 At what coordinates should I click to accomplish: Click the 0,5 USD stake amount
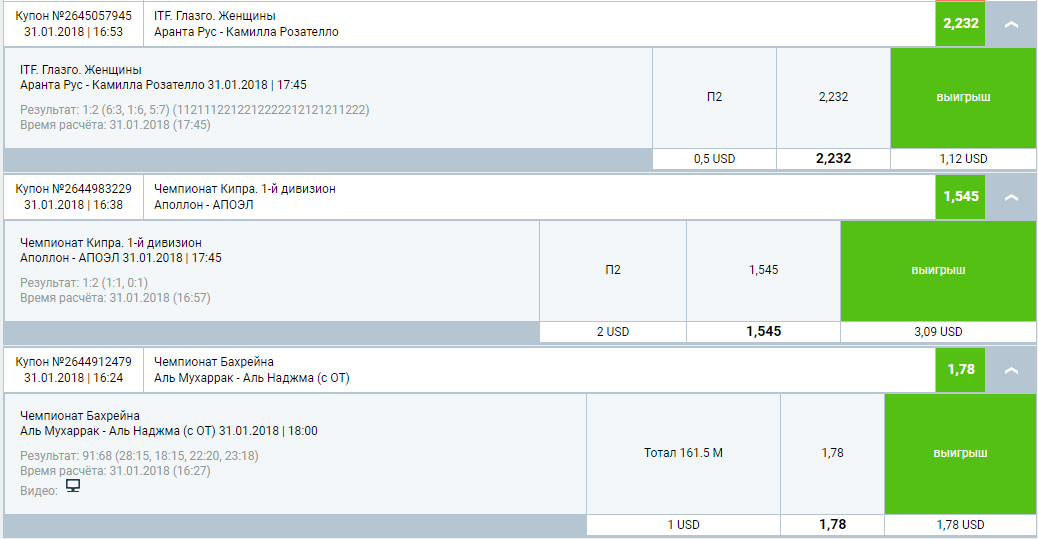tap(714, 159)
